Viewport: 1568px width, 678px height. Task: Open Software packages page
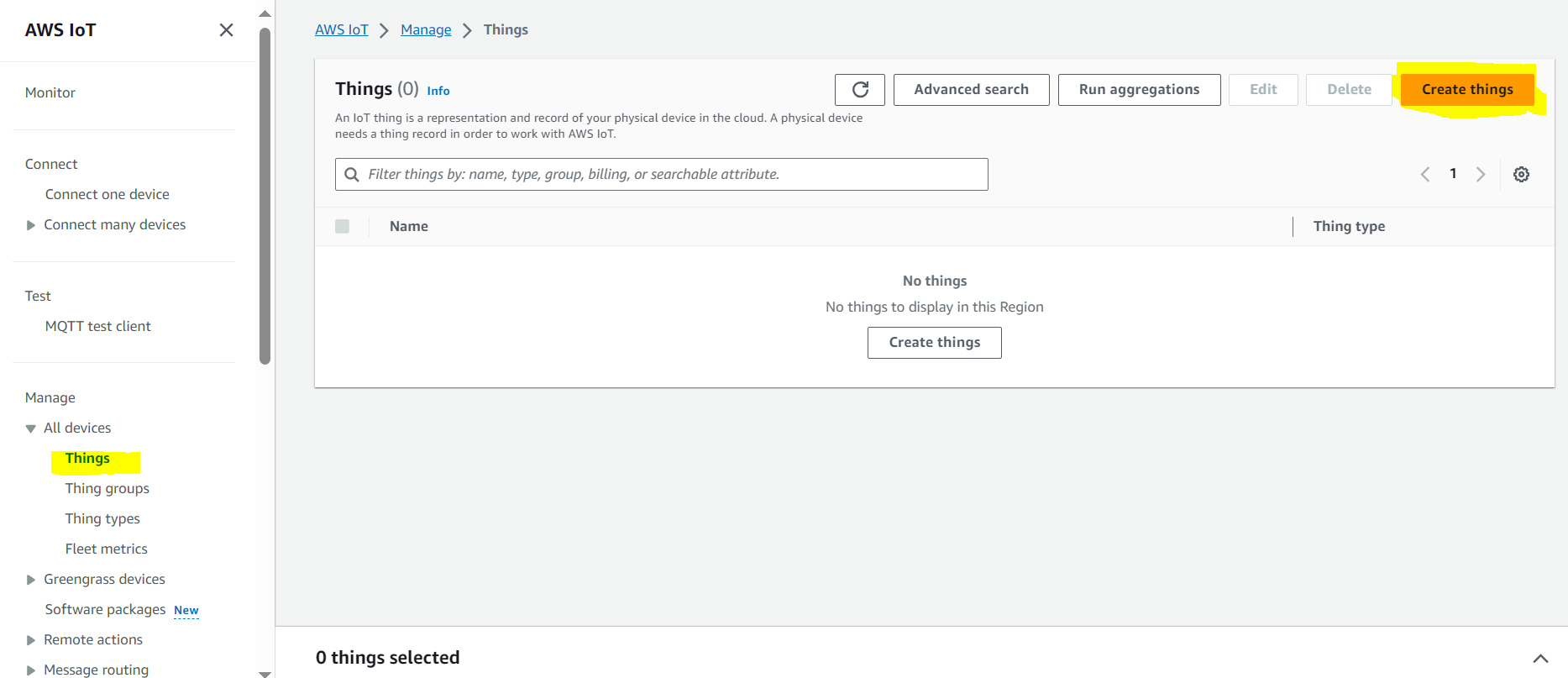coord(106,609)
